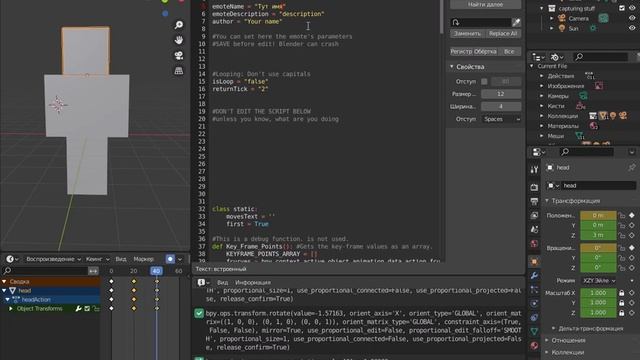Expand the Дельта трансформация panel
This screenshot has height=360, width=640.
(x=553, y=328)
